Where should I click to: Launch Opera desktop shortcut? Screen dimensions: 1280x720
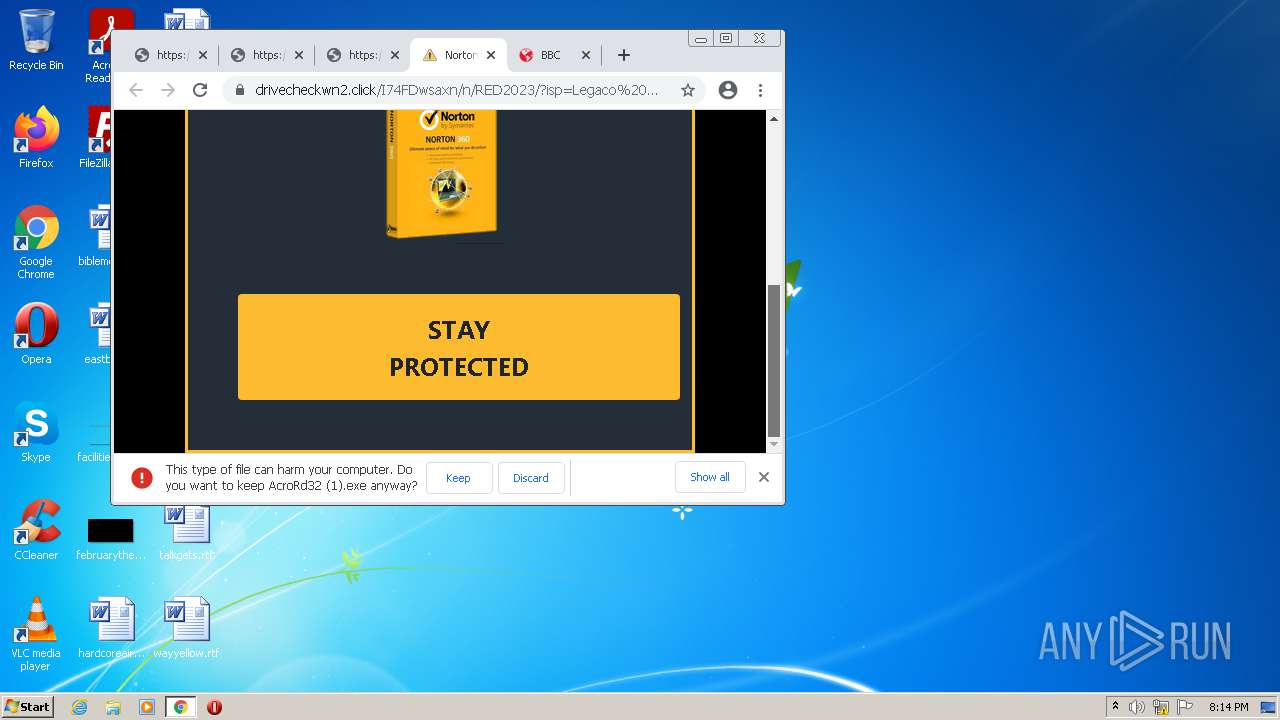coord(36,334)
